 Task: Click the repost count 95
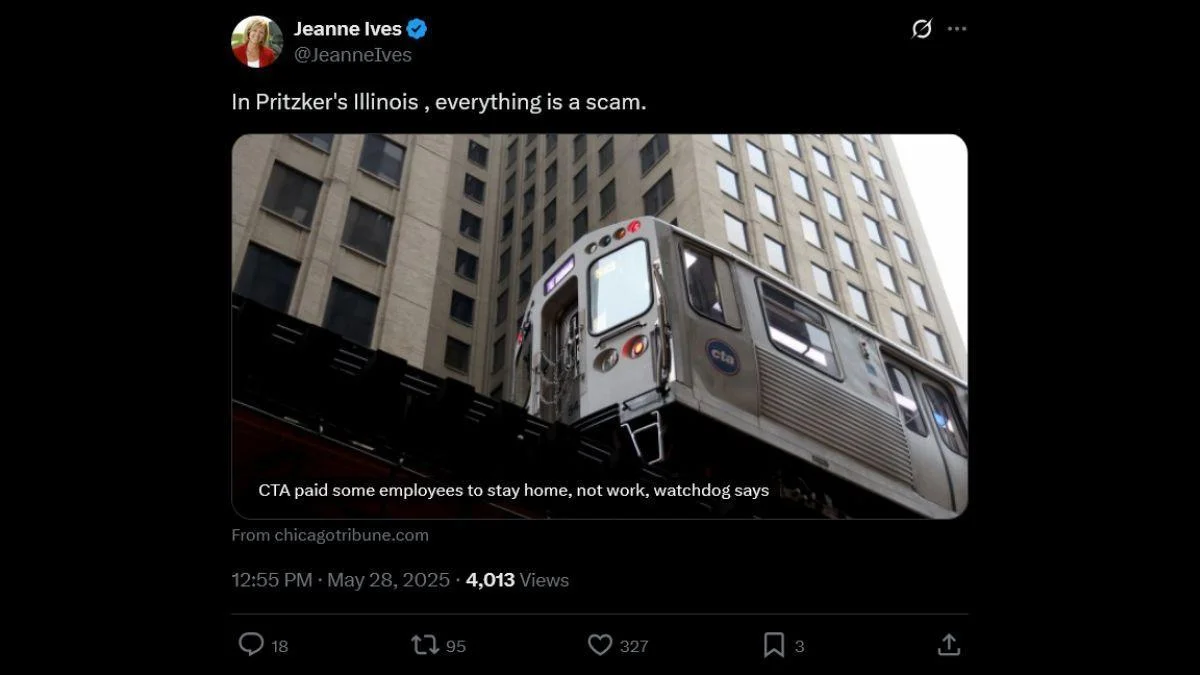(456, 646)
